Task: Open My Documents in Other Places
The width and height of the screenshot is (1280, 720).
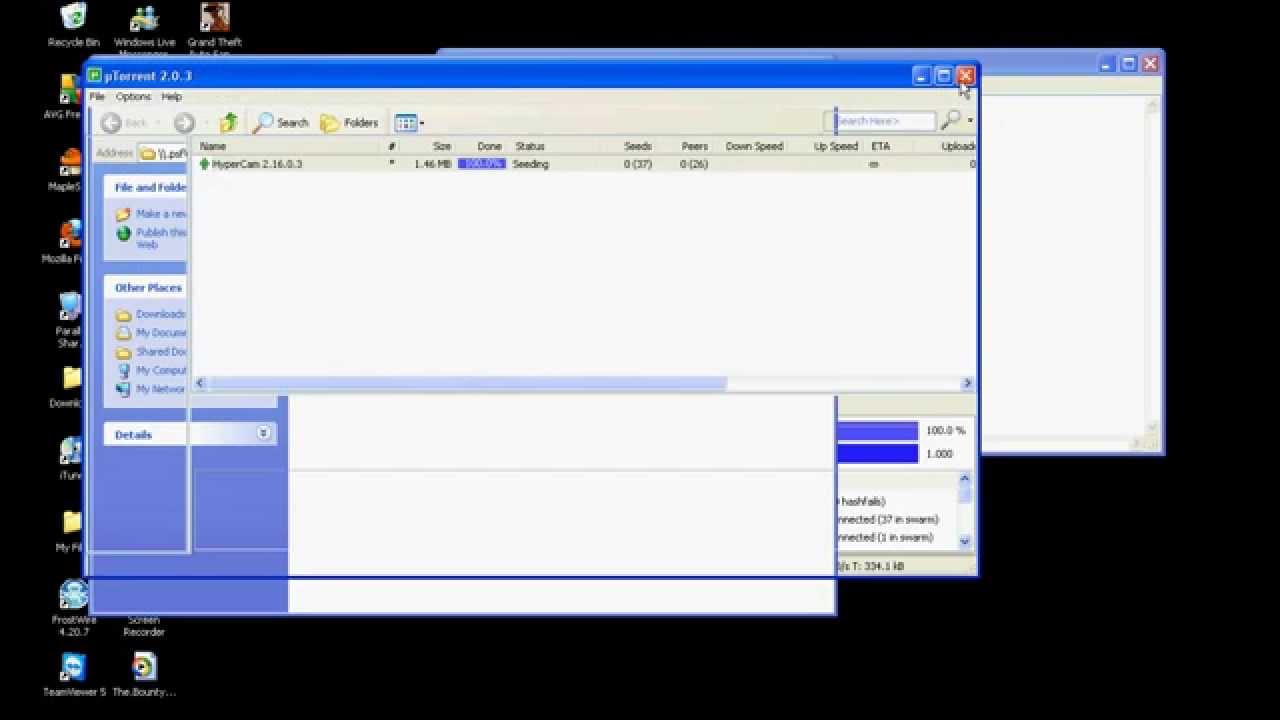Action: click(x=151, y=333)
